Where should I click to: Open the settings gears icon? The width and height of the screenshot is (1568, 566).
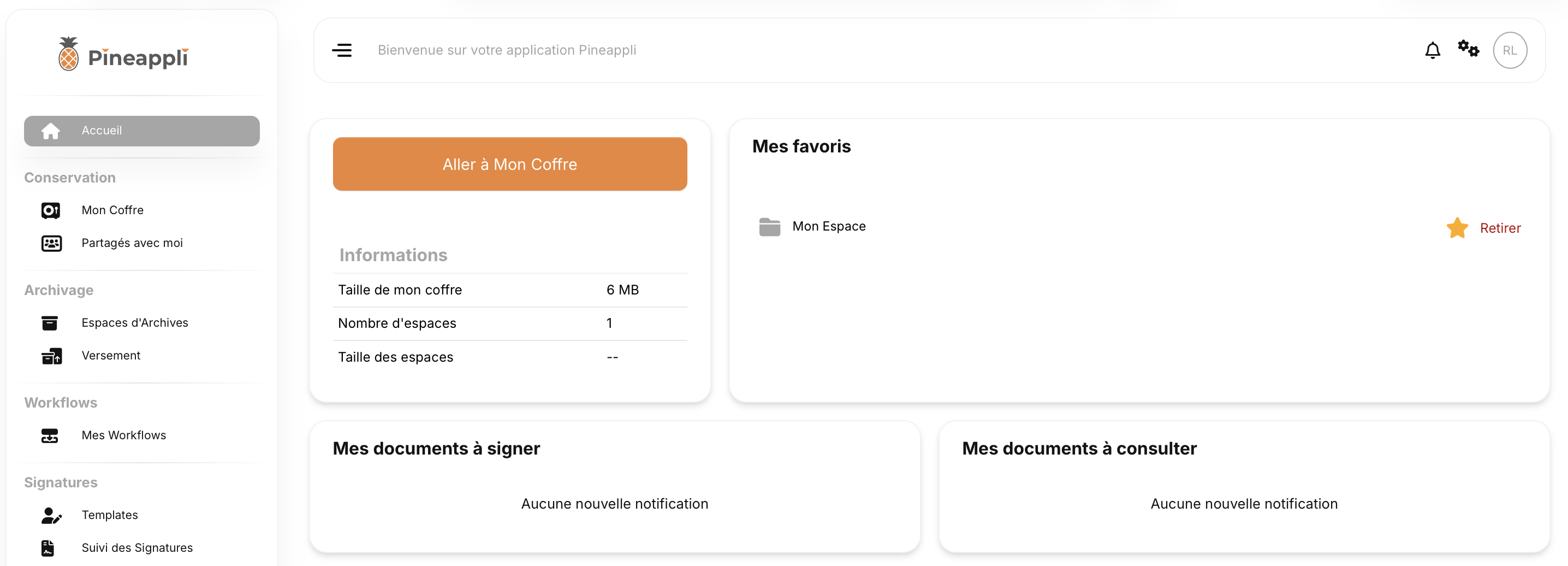click(1469, 50)
